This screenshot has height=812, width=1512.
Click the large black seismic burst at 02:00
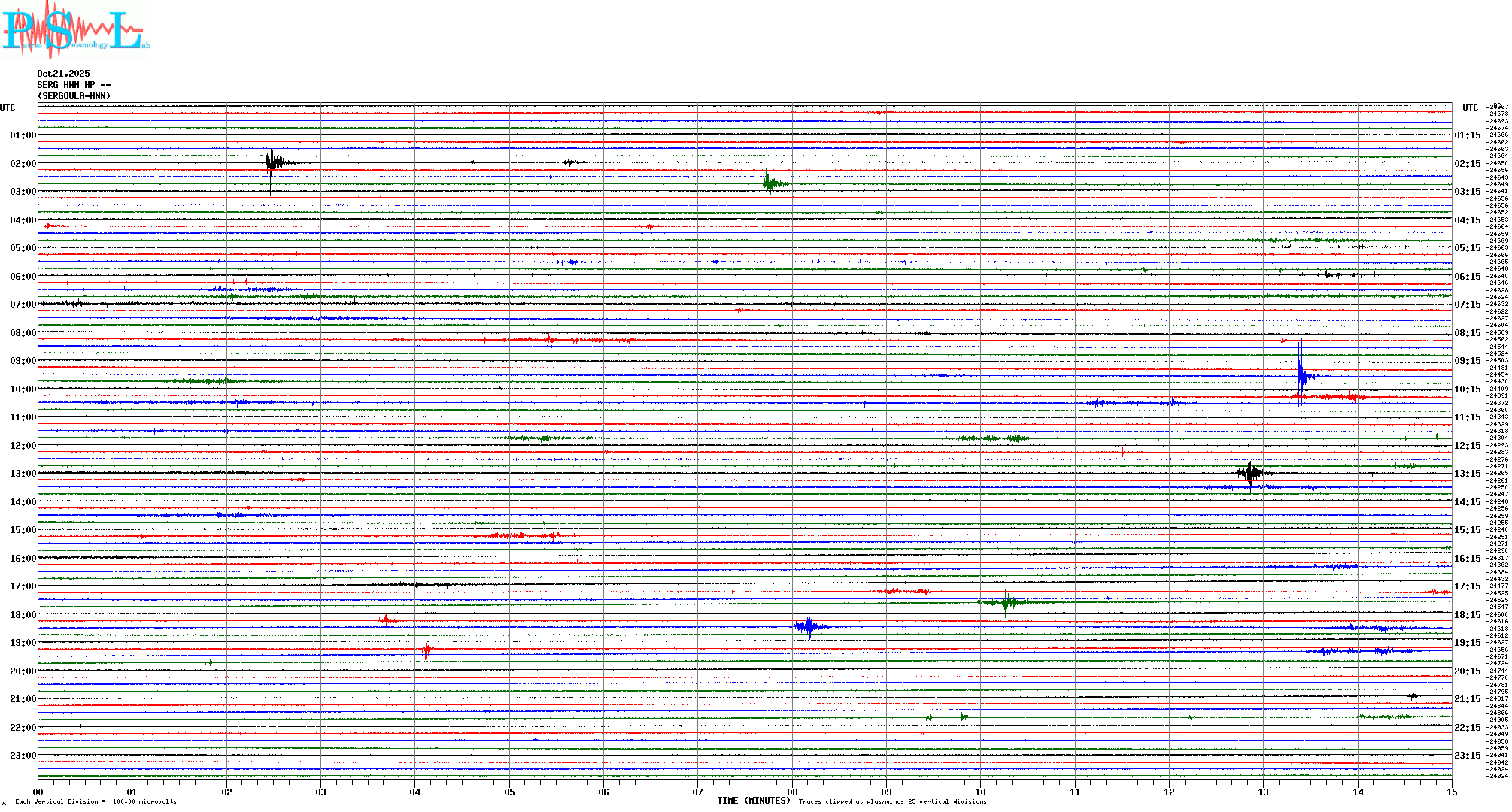click(272, 162)
